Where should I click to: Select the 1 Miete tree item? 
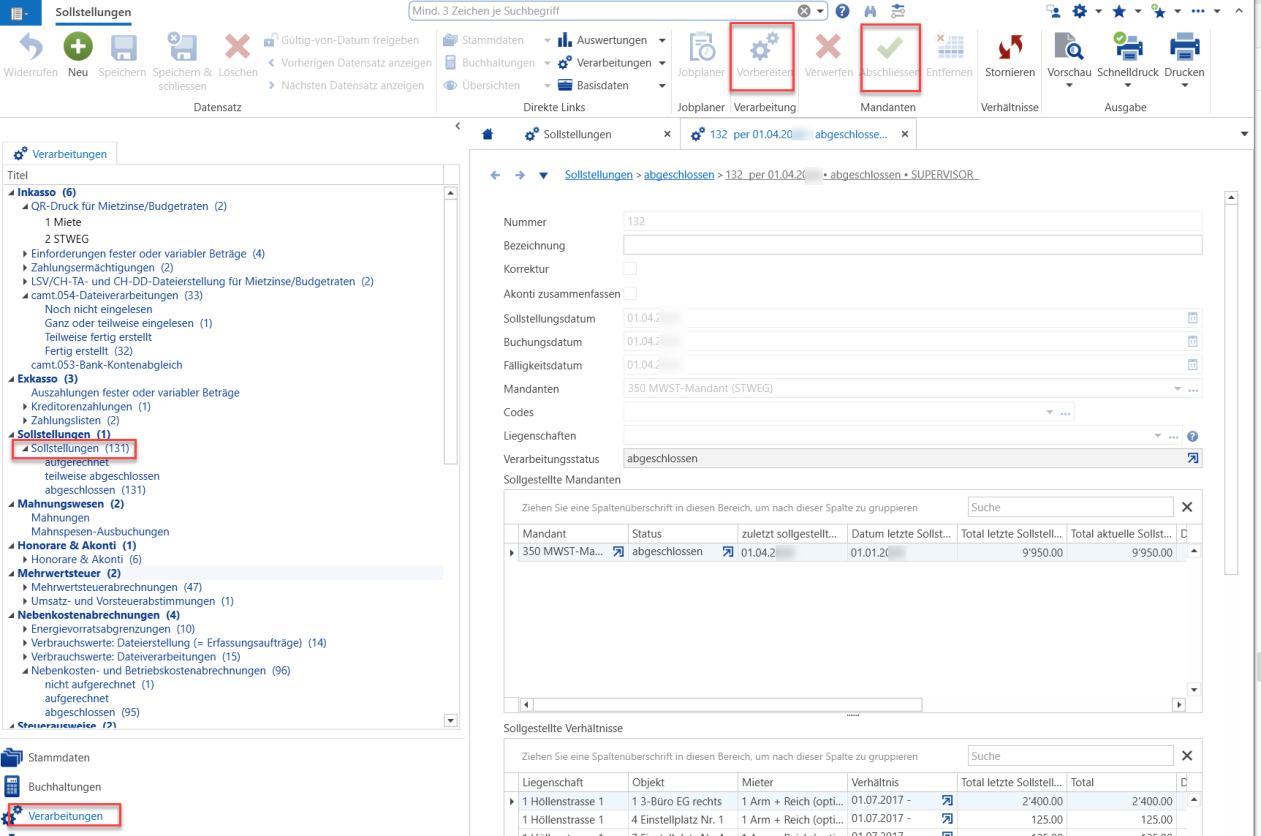coord(63,222)
